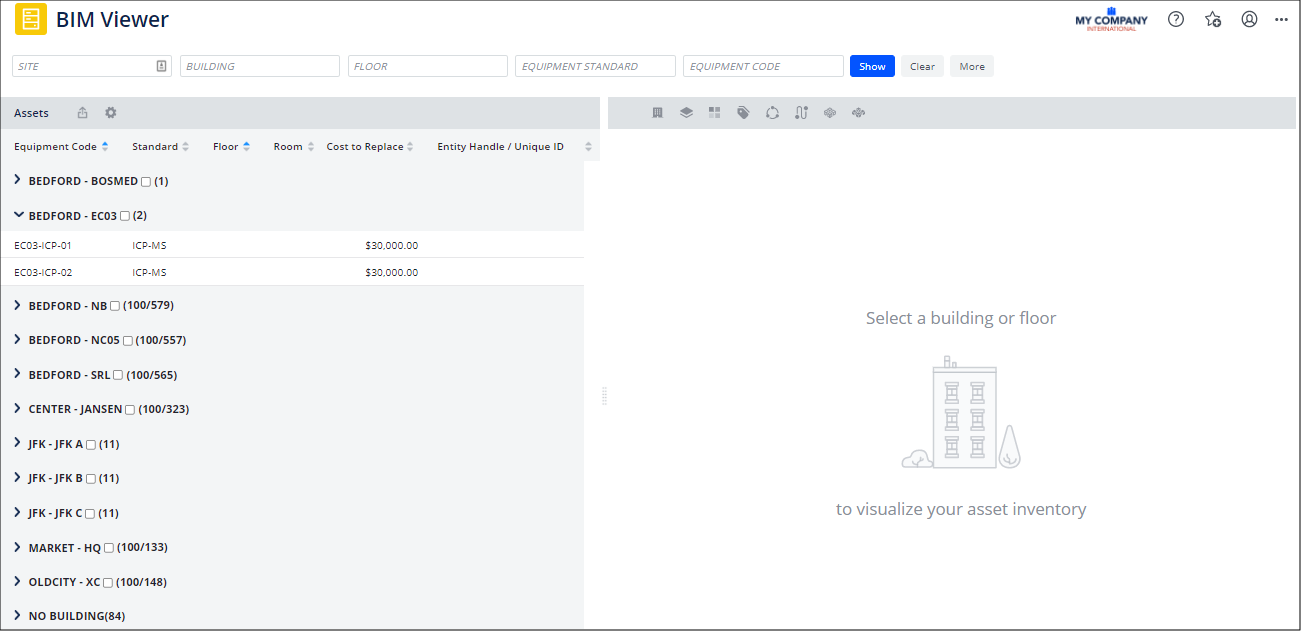The image size is (1310, 640).
Task: Sort by Equipment Code column arrows
Action: pos(105,147)
